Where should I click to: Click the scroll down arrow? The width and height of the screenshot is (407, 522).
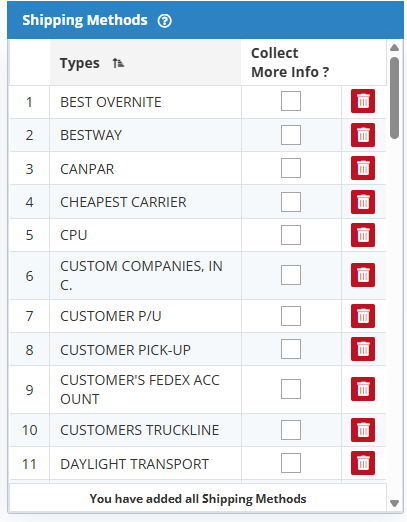coord(394,503)
